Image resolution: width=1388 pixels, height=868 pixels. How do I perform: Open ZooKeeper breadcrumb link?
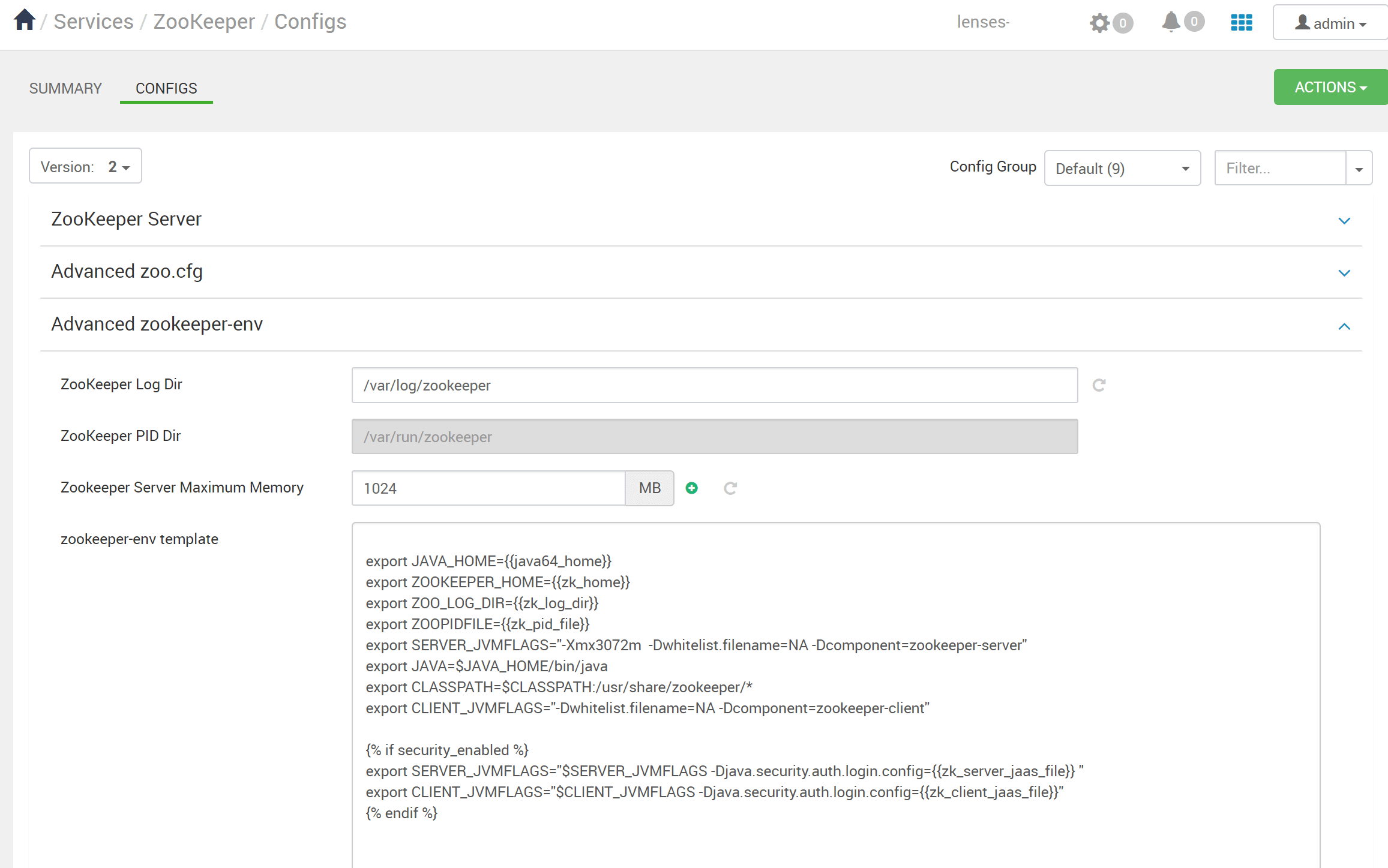pyautogui.click(x=204, y=22)
